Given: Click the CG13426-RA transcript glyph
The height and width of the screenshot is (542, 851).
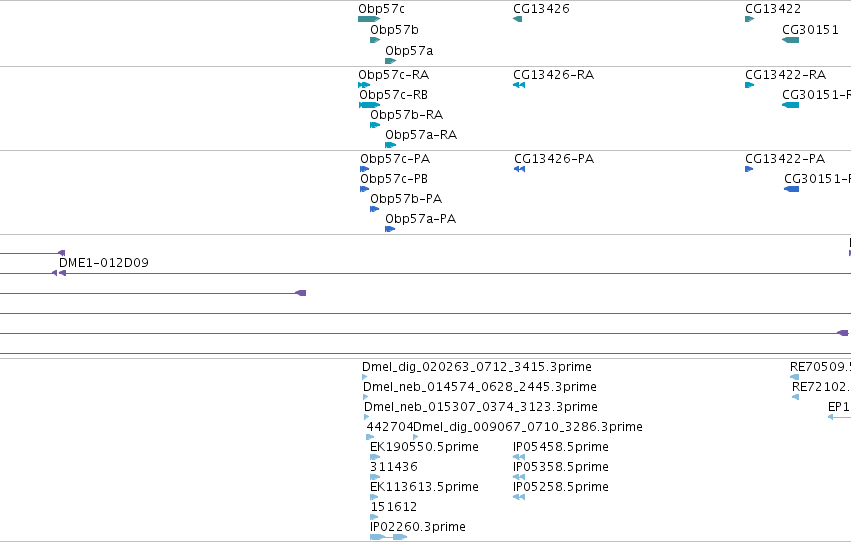Looking at the screenshot, I should [x=519, y=85].
